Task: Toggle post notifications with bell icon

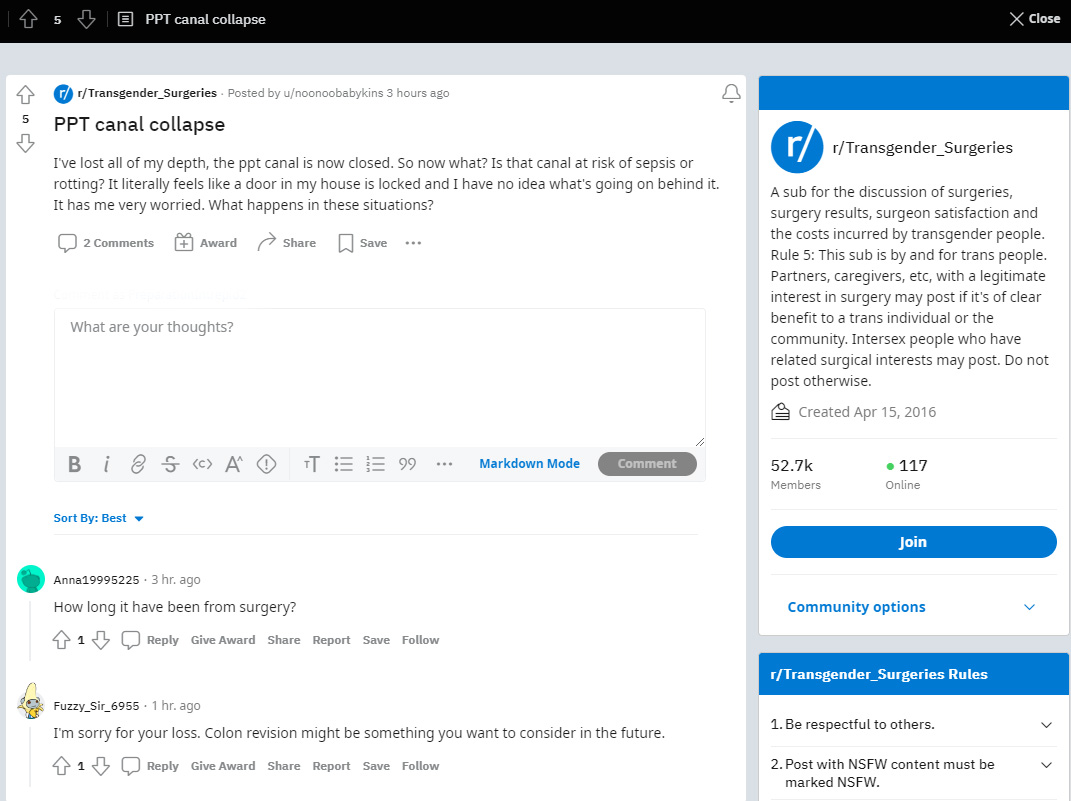Action: (731, 94)
